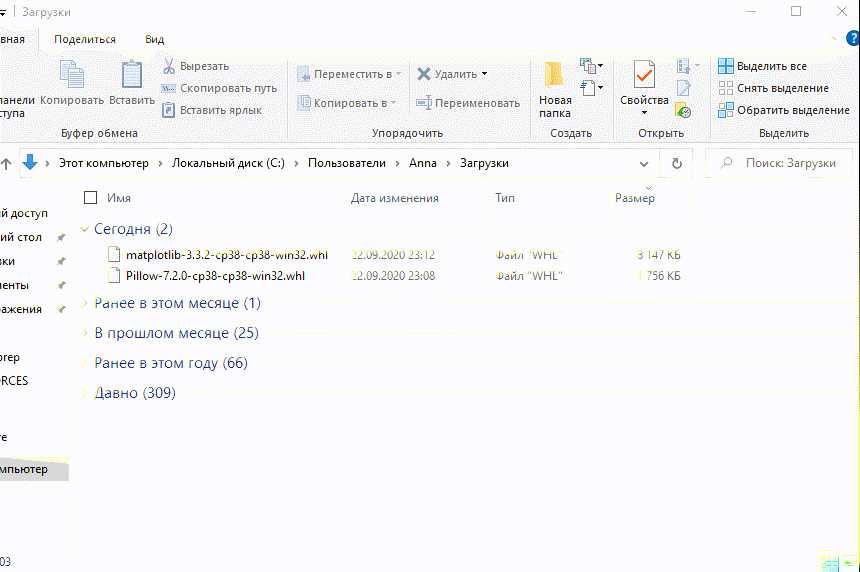Collapse the ribbon with chevron
The width and height of the screenshot is (860, 572).
point(832,38)
